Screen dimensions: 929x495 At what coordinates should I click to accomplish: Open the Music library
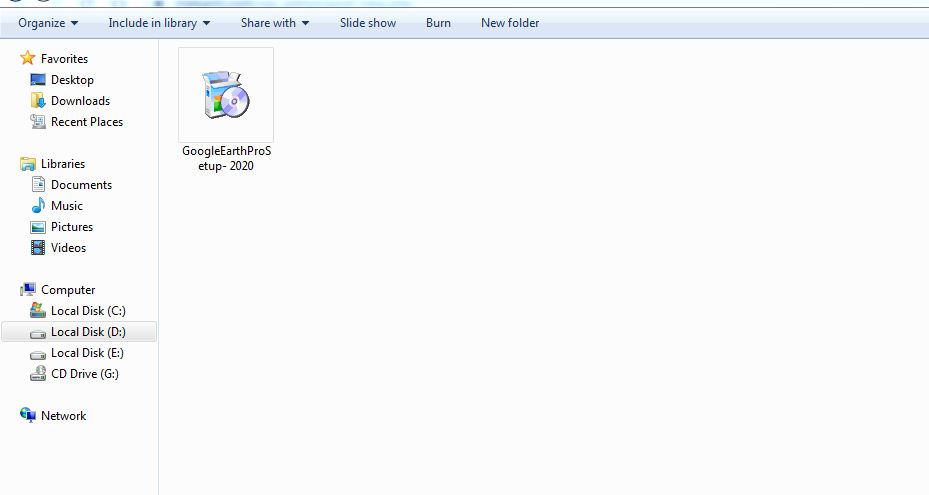[67, 206]
